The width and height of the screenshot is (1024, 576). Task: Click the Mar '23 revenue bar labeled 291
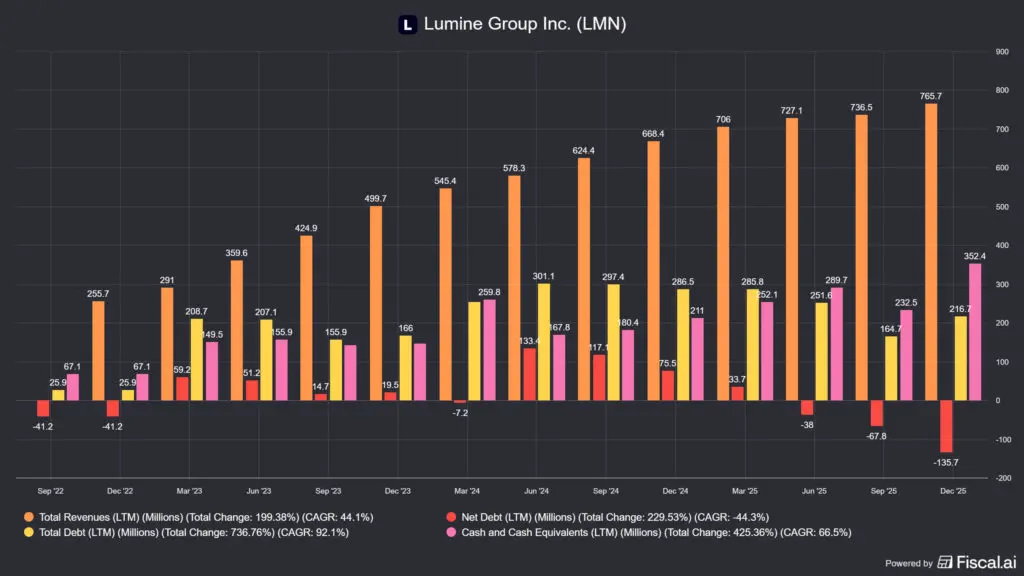click(167, 344)
